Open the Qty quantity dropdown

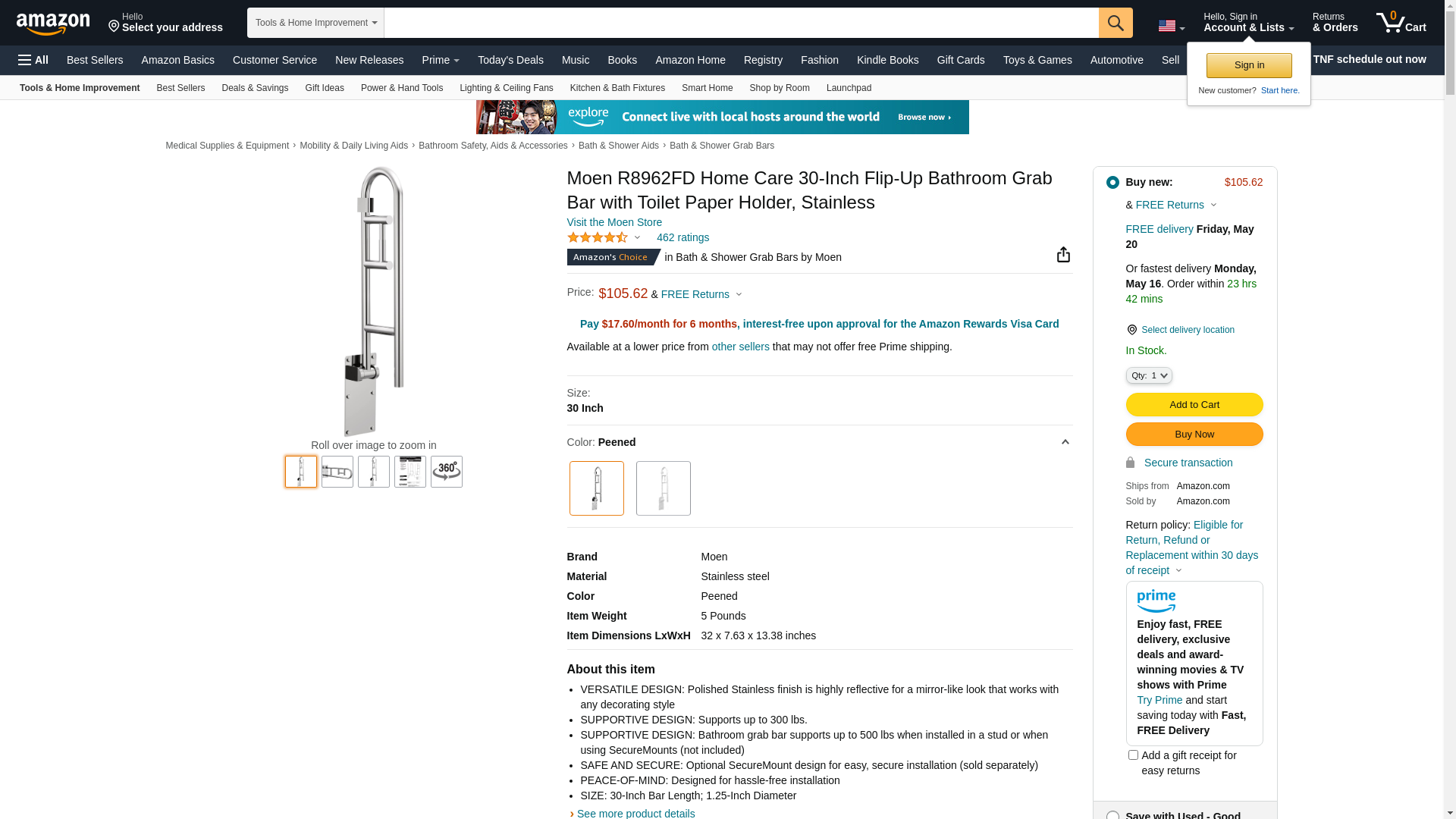click(1149, 375)
